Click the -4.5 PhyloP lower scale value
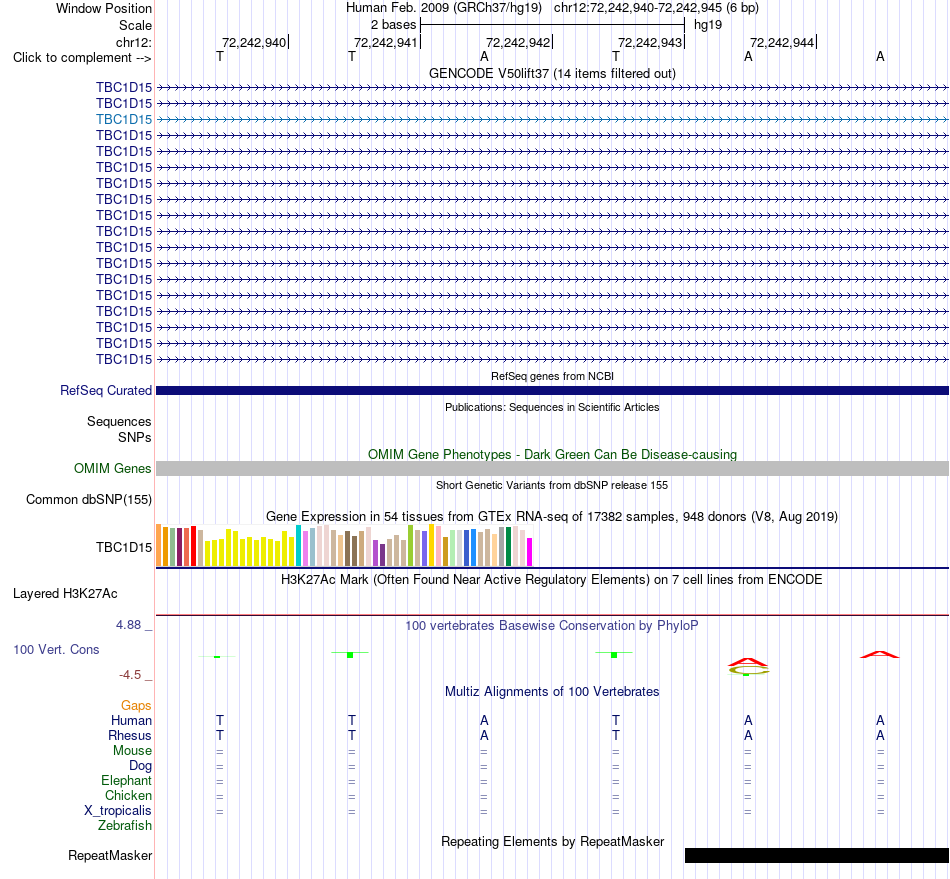This screenshot has width=950, height=879. [x=130, y=675]
